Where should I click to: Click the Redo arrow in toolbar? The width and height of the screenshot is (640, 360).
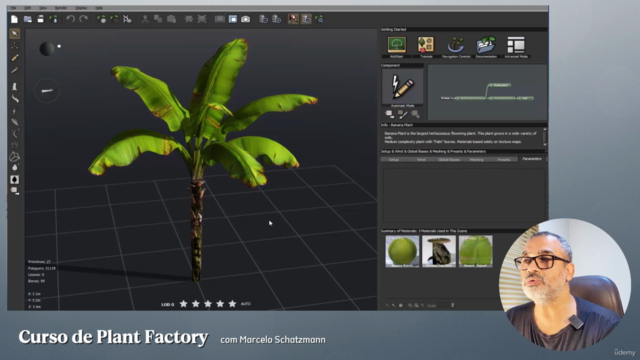[84, 19]
